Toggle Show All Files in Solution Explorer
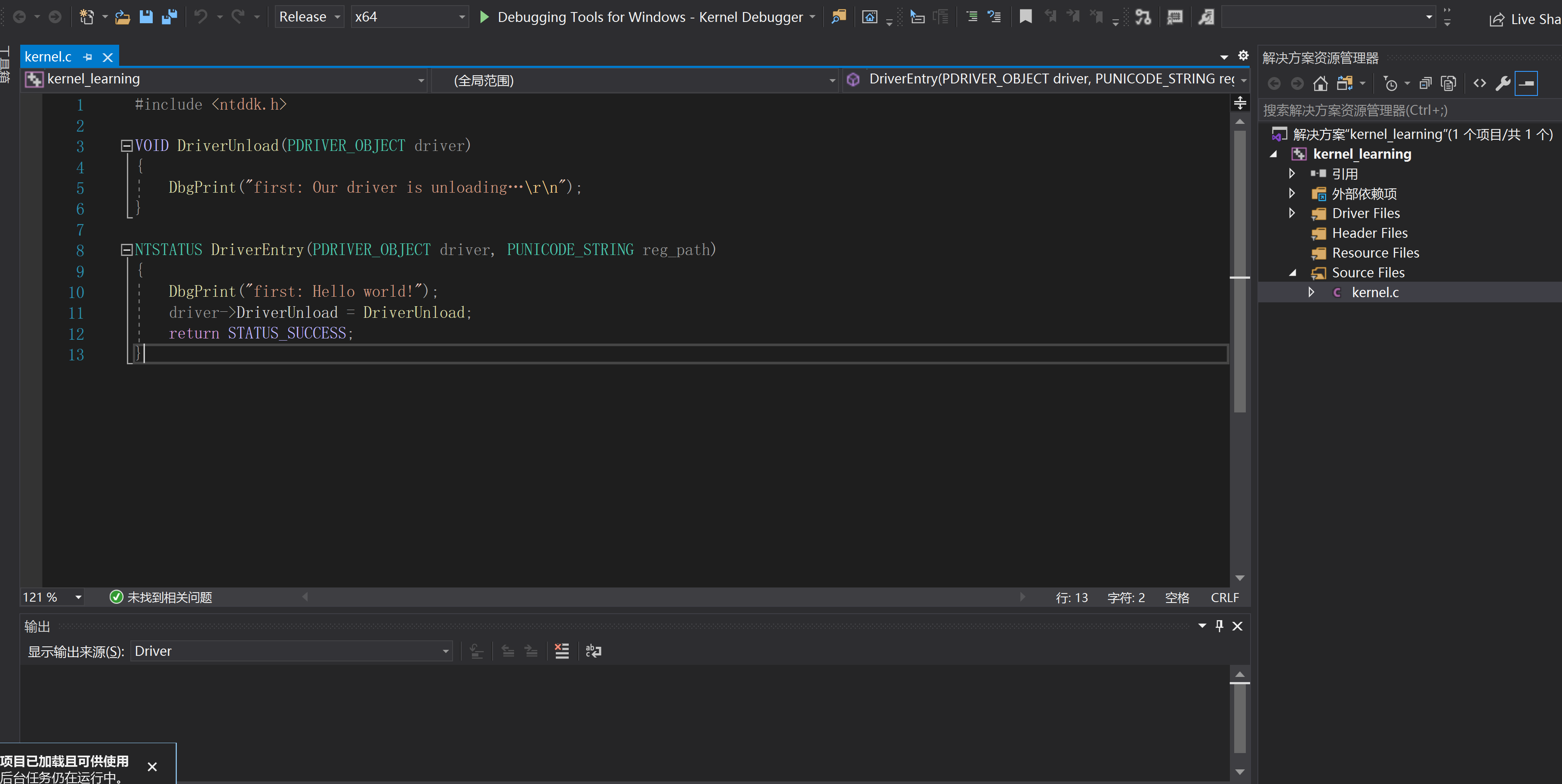The height and width of the screenshot is (784, 1562). tap(1448, 83)
